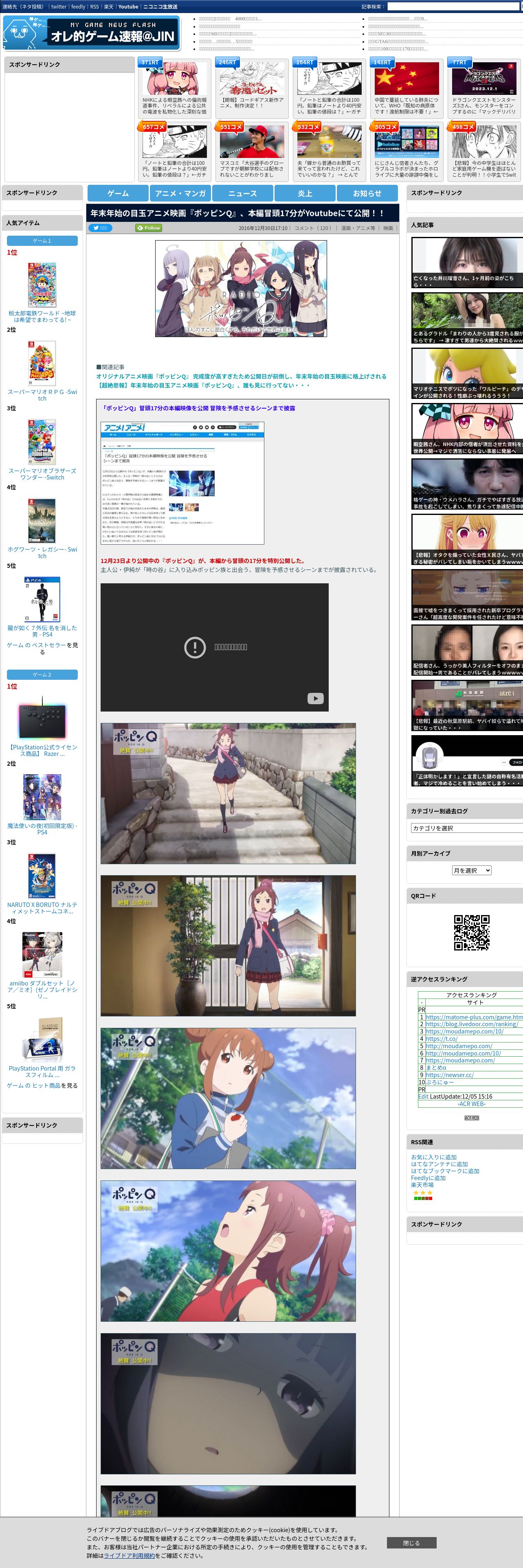Click ゲーム の ヒット商品 link
Viewport: 523px width, 1568px height.
[x=33, y=1085]
